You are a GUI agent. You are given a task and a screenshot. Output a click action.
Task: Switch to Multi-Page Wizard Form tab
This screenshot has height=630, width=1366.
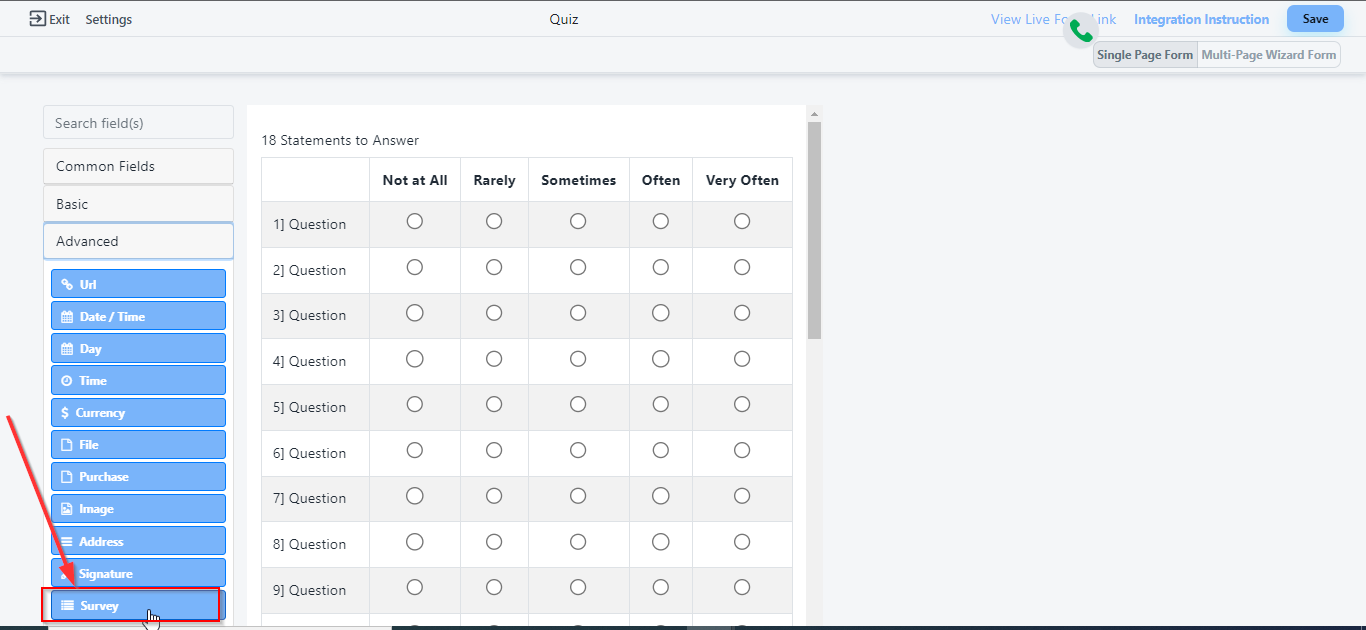(1268, 55)
